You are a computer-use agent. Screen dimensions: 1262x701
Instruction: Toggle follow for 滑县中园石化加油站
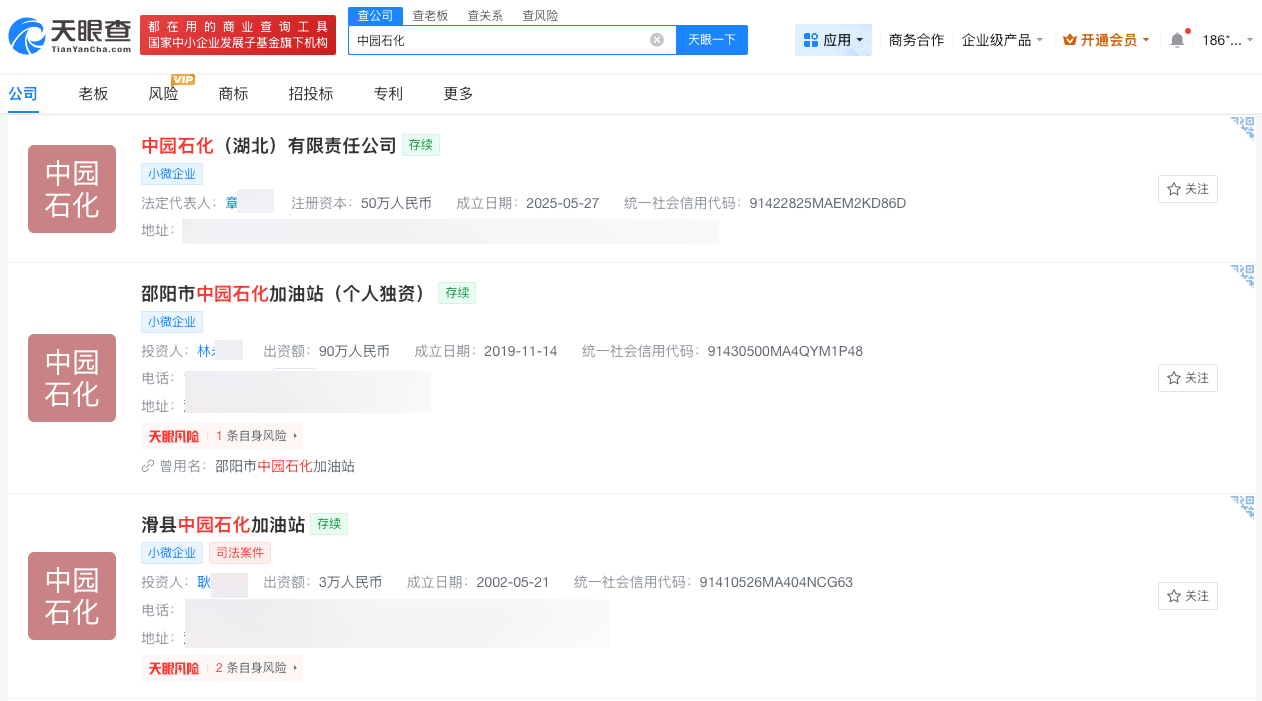[1187, 595]
